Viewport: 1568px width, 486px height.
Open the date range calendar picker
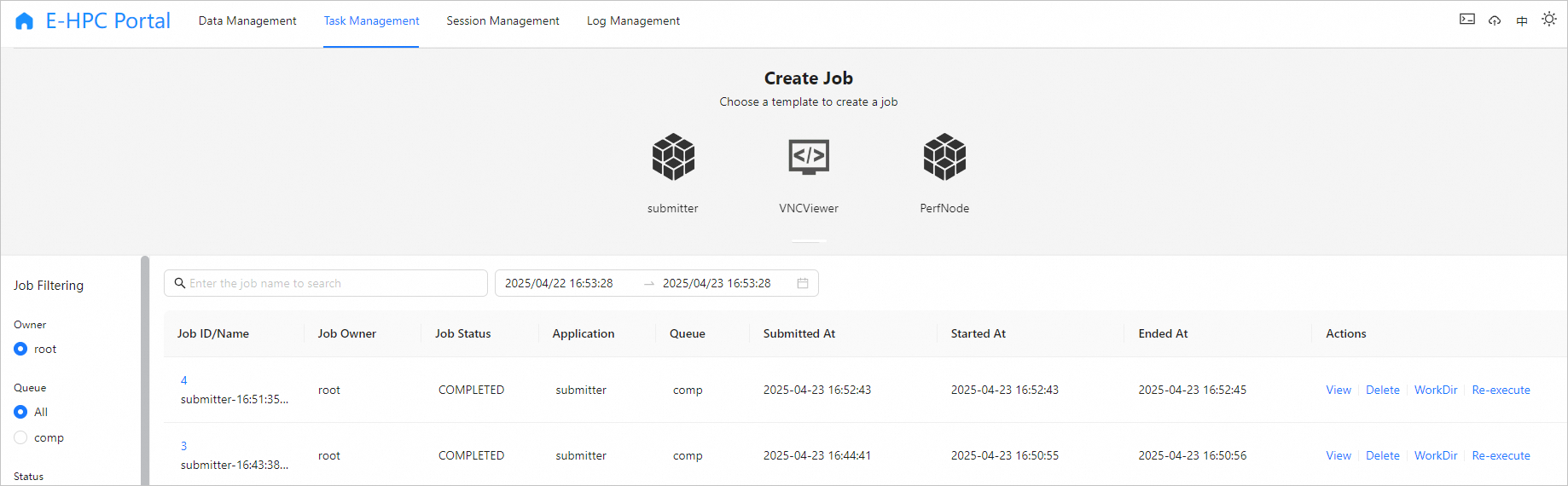point(803,283)
